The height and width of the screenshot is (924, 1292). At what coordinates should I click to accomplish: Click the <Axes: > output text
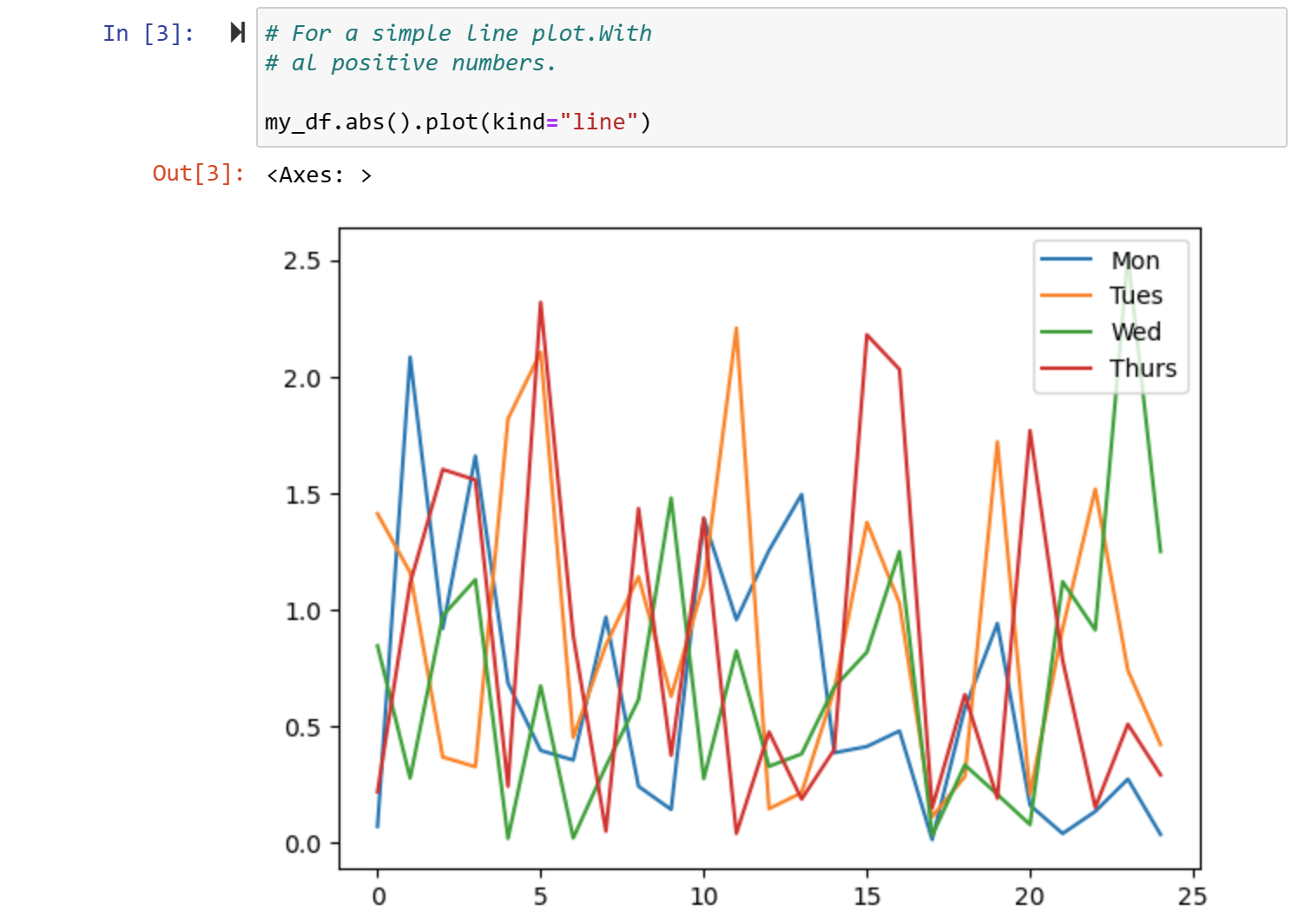319,175
